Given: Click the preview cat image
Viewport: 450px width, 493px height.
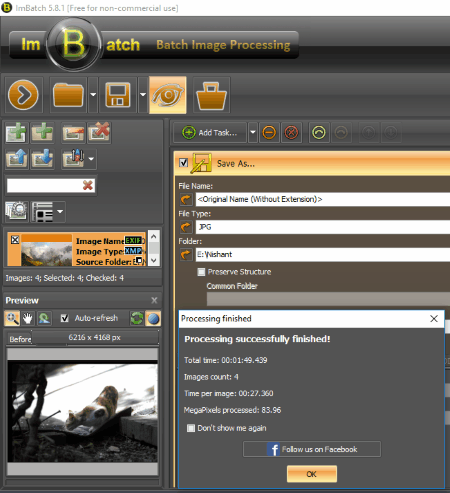Looking at the screenshot, I should [83, 412].
